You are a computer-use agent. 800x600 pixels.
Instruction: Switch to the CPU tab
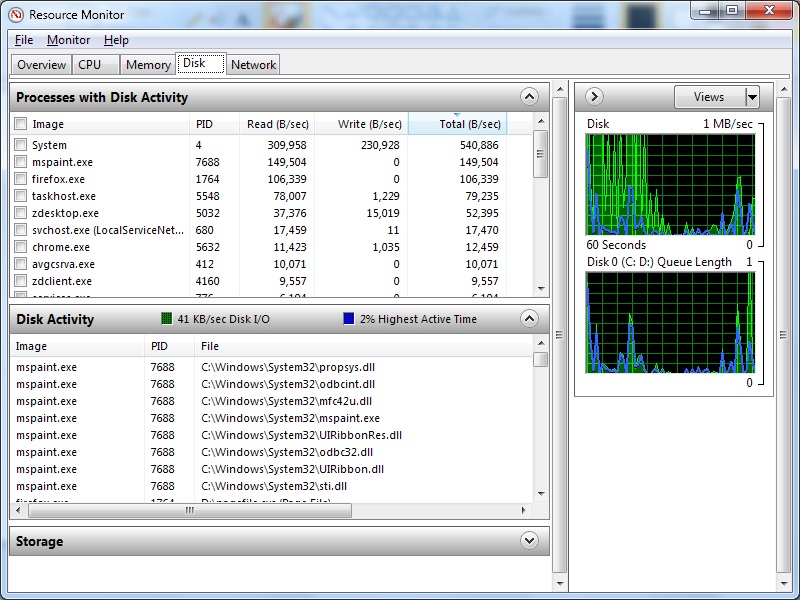(96, 65)
